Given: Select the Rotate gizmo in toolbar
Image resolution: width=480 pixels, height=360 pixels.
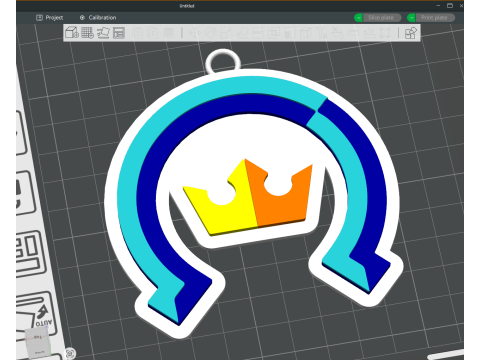Looking at the screenshot, I should [211, 33].
